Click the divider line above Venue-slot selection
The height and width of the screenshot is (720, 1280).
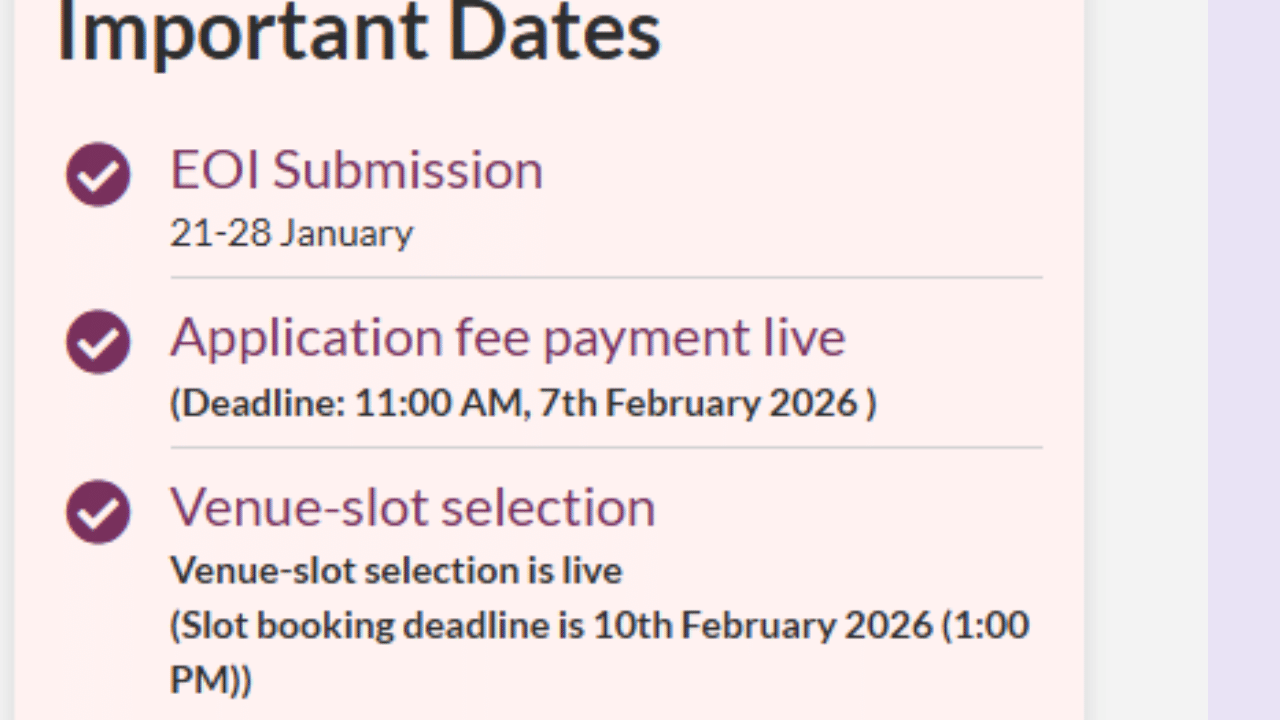click(606, 447)
